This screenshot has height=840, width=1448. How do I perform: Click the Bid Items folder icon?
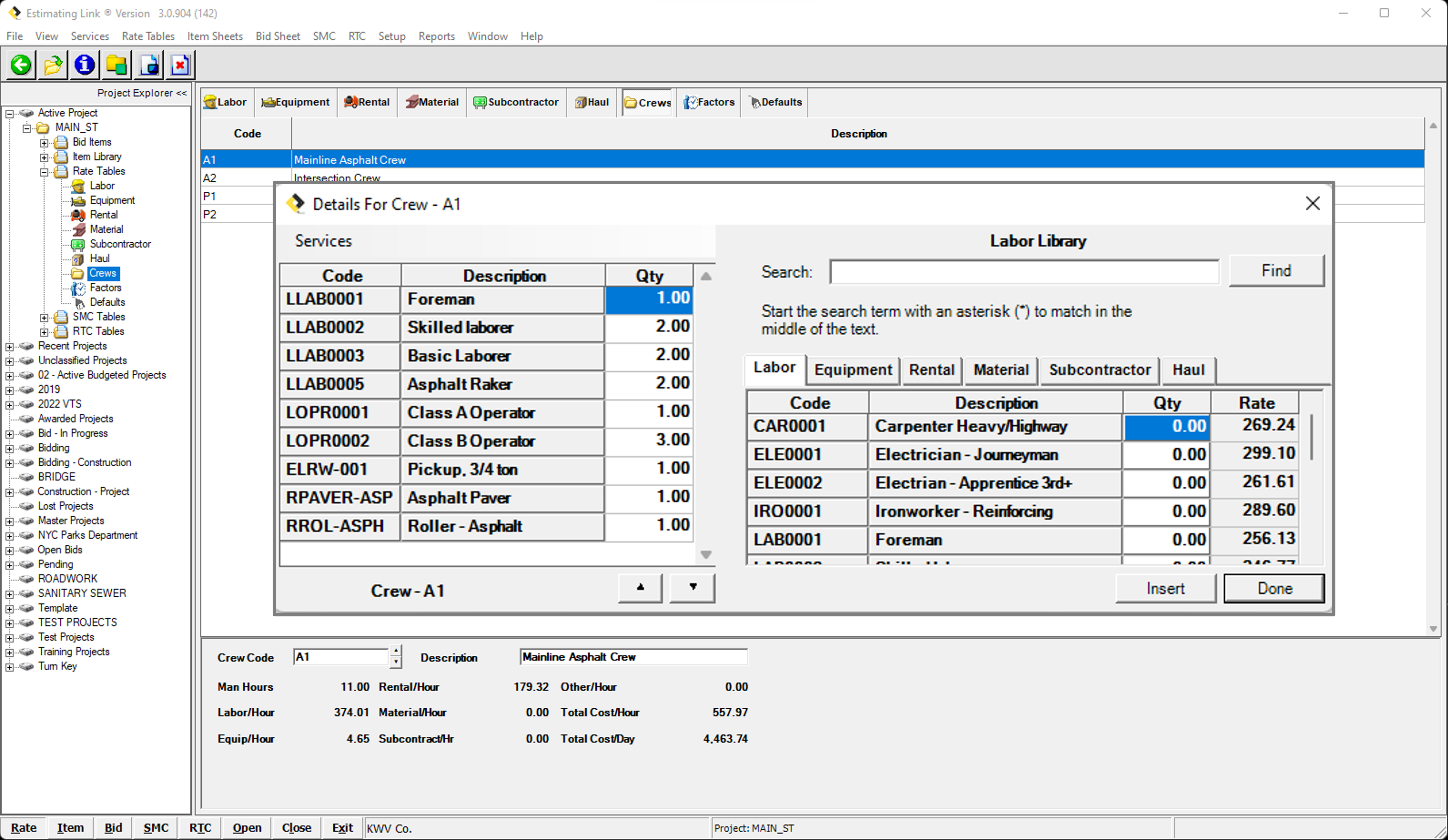pyautogui.click(x=61, y=142)
